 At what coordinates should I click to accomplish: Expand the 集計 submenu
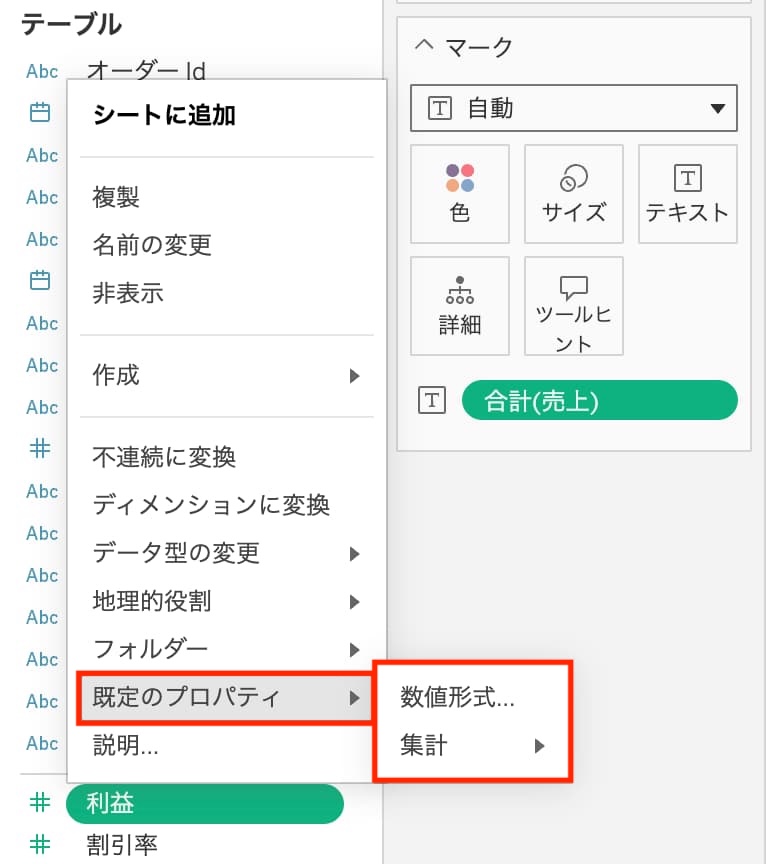[472, 745]
